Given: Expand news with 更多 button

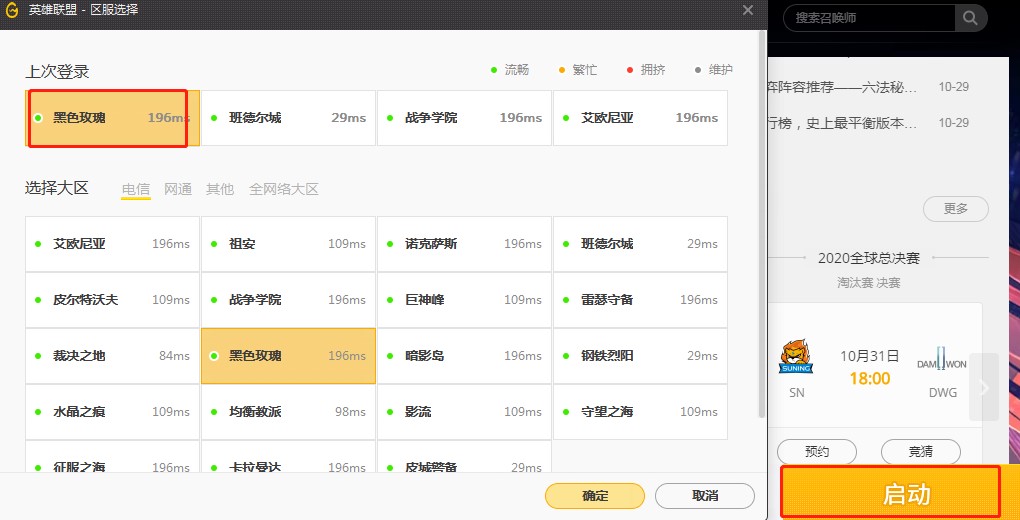Looking at the screenshot, I should (956, 209).
